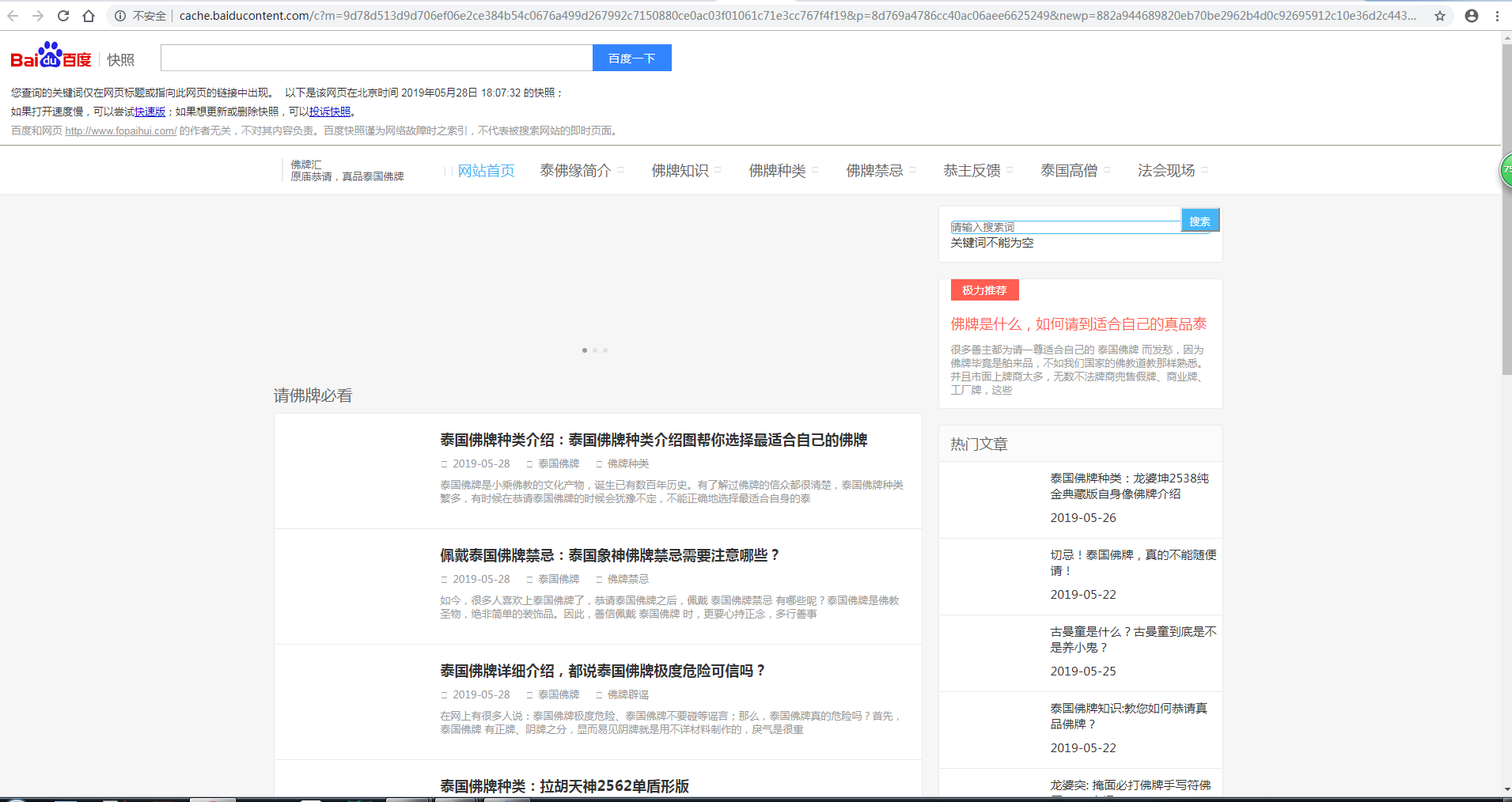1512x802 pixels.
Task: Open article 泰国佛牌种类介绍
Action: point(654,440)
